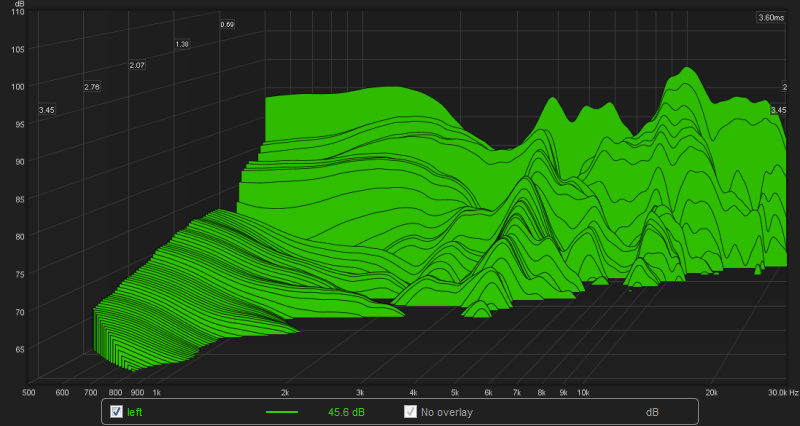Click the 95 dB axis label

click(x=20, y=124)
